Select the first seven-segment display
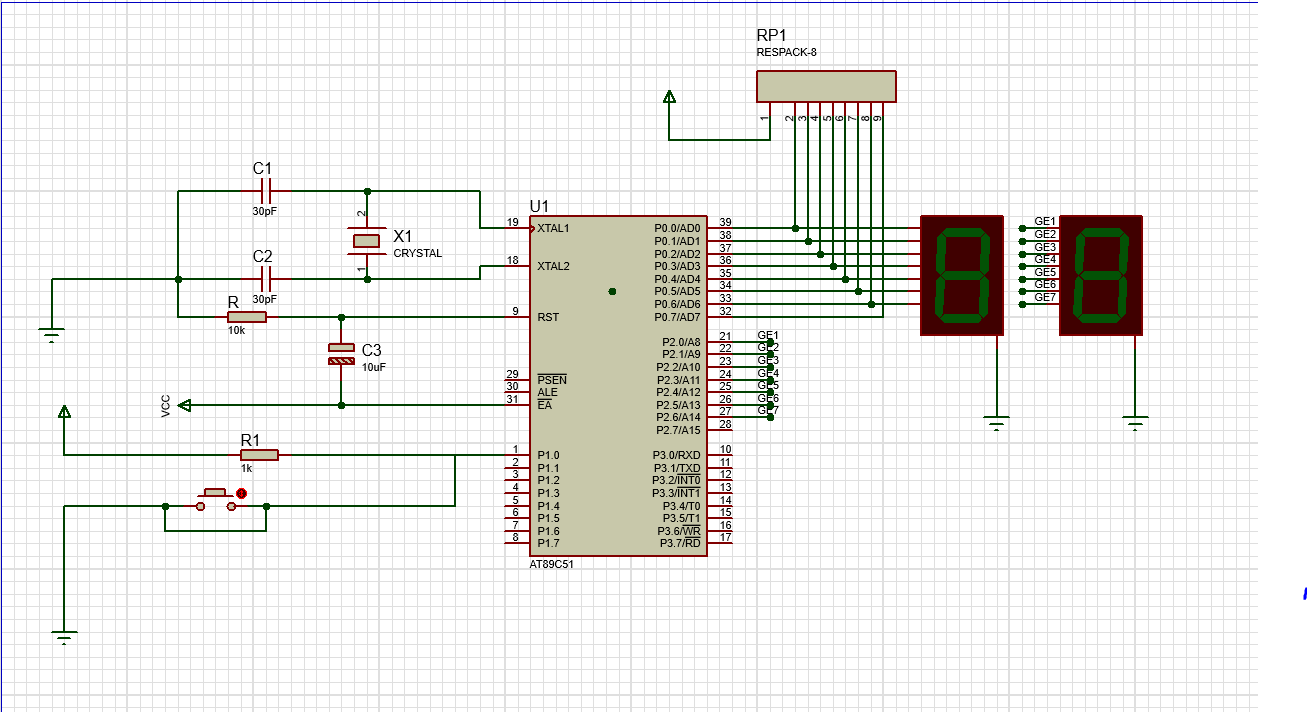Screen dimensions: 1307x712 [961, 275]
